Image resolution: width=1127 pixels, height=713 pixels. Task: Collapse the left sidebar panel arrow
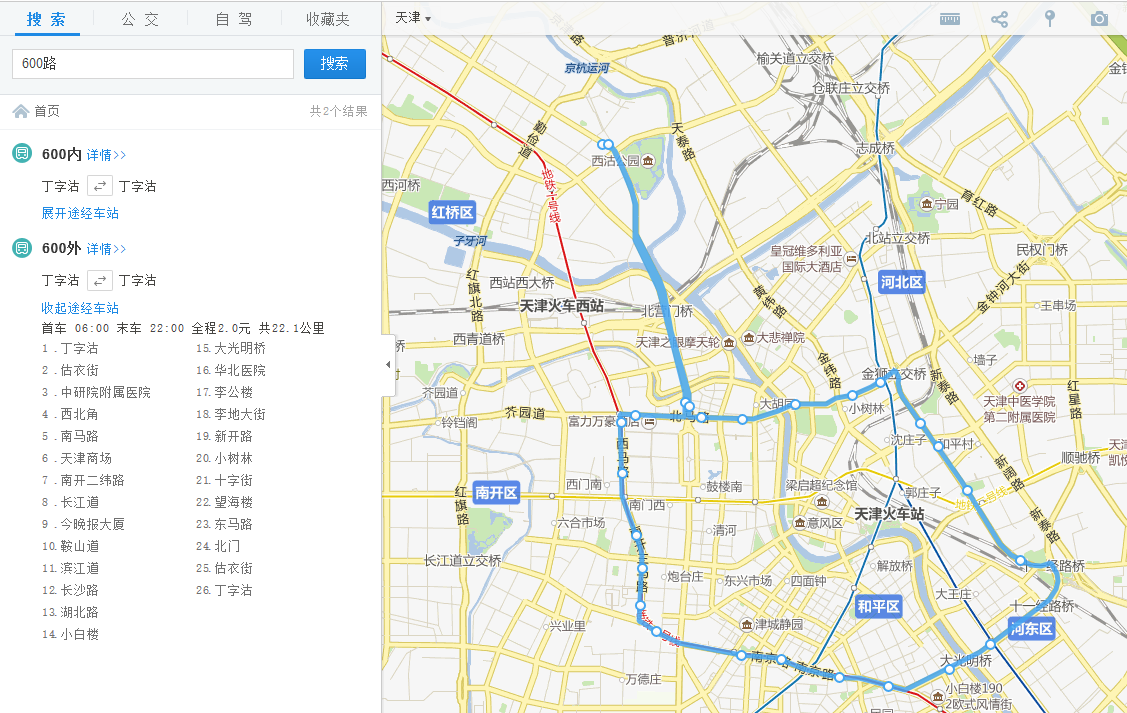[x=388, y=365]
